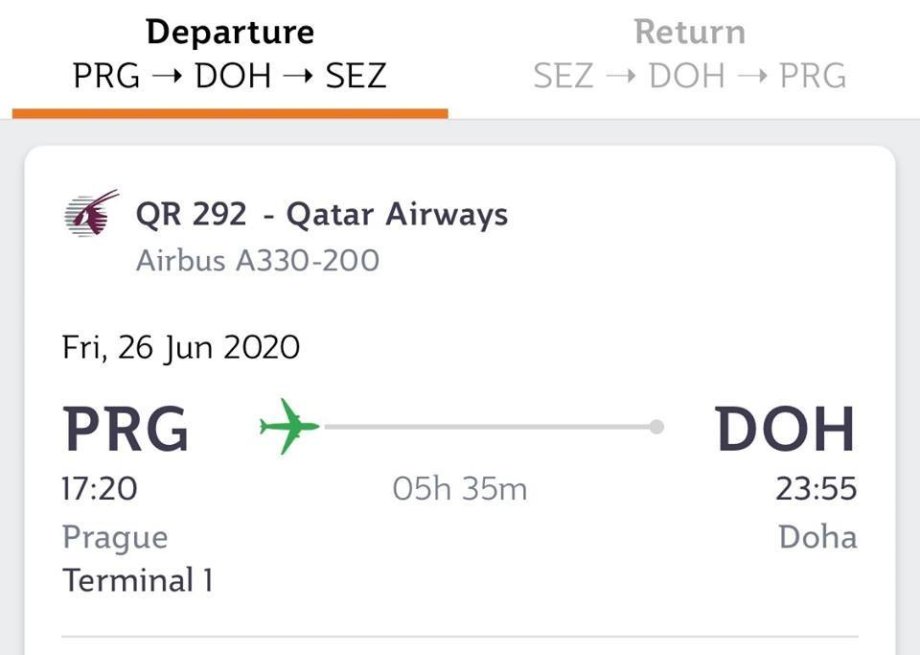Tap the PRG → DOH → SEZ route text
This screenshot has width=920, height=655.
coord(230,76)
